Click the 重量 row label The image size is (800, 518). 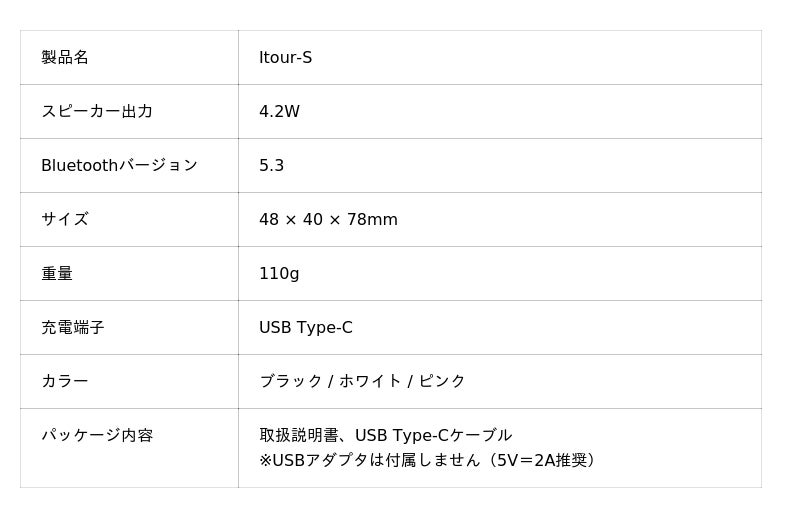[x=57, y=274]
